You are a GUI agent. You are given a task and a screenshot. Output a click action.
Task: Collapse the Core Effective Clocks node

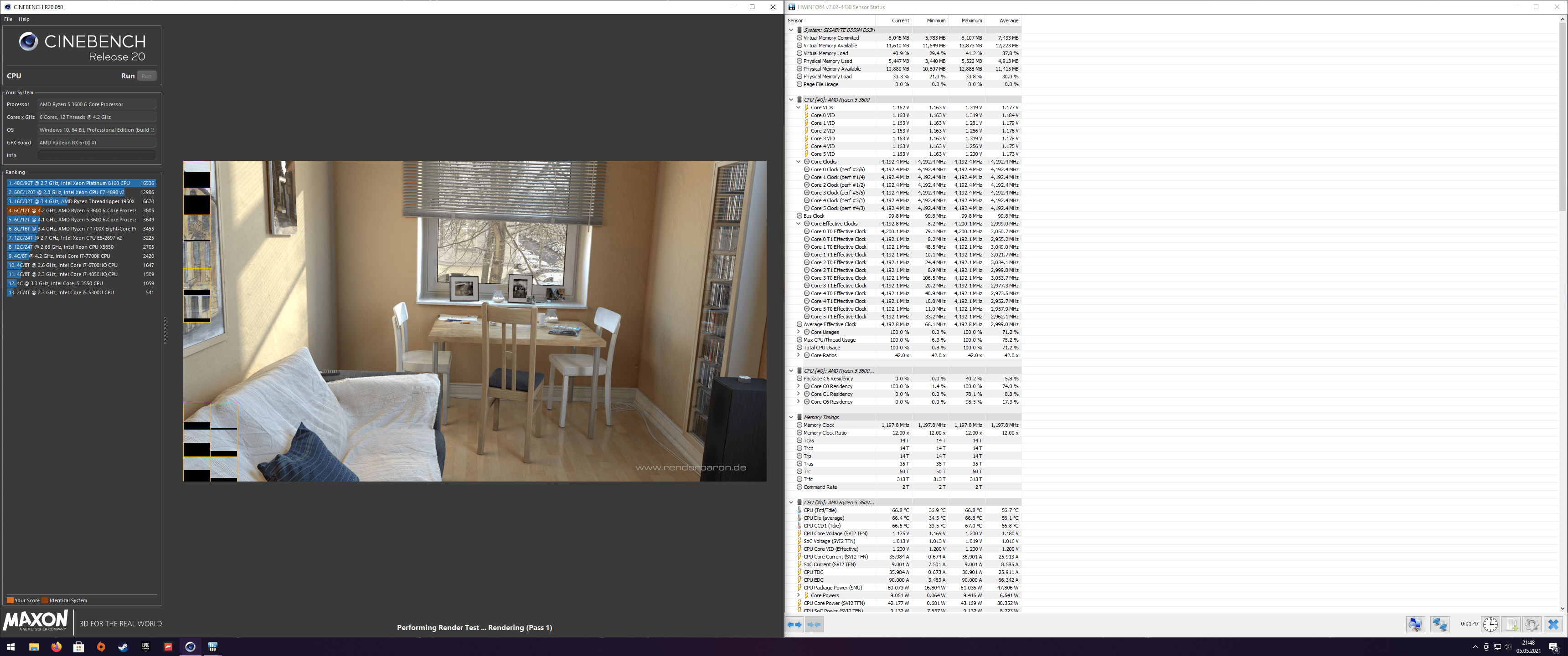click(799, 224)
